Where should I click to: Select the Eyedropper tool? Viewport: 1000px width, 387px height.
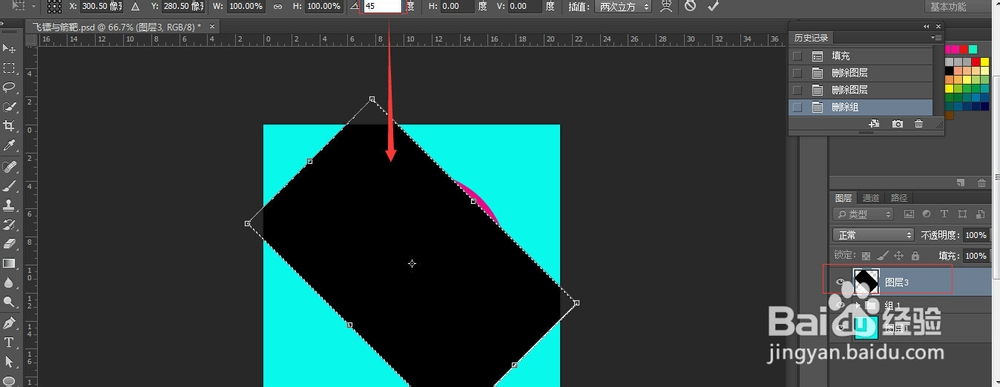(10, 146)
